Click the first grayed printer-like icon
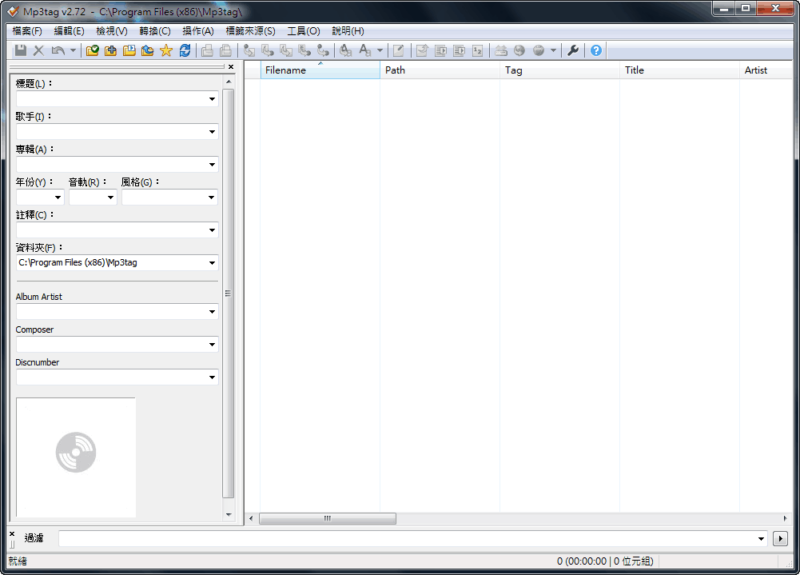800x575 pixels. (207, 51)
